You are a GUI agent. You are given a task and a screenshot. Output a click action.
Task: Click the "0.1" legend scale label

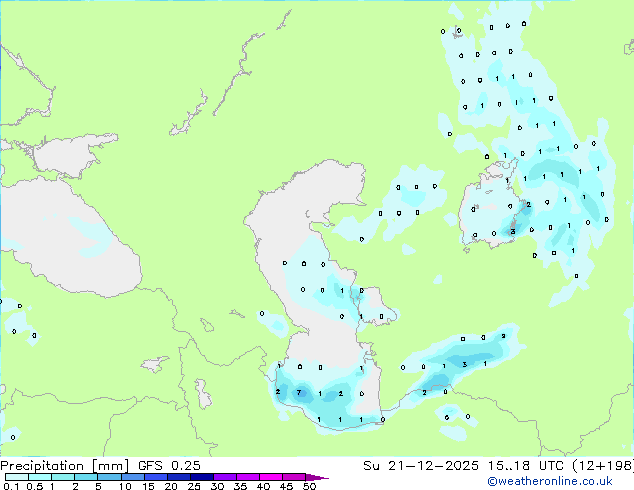pyautogui.click(x=11, y=486)
